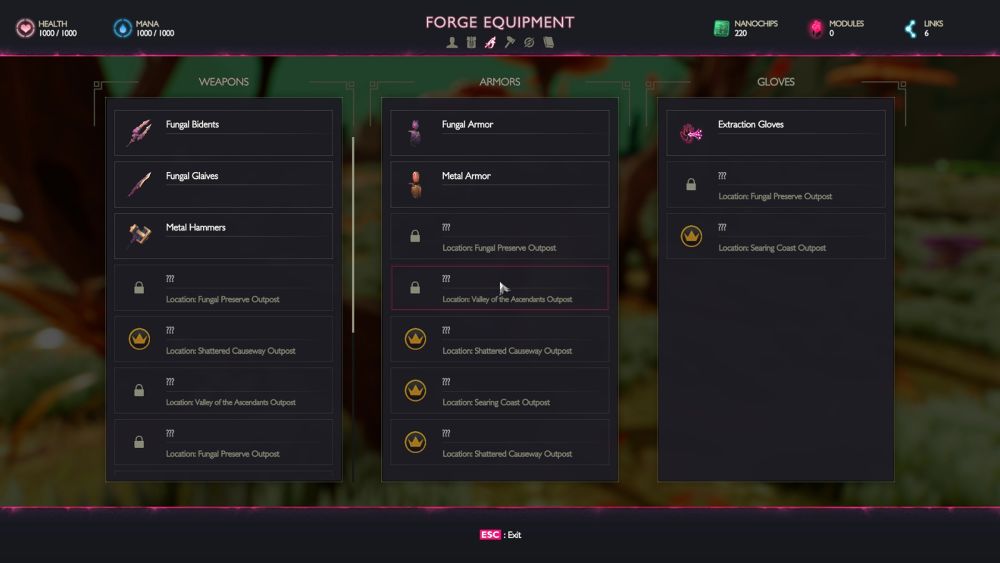Screen dimensions: 1000x563
Task: Click the weapons list scrollbar
Action: (x=353, y=234)
